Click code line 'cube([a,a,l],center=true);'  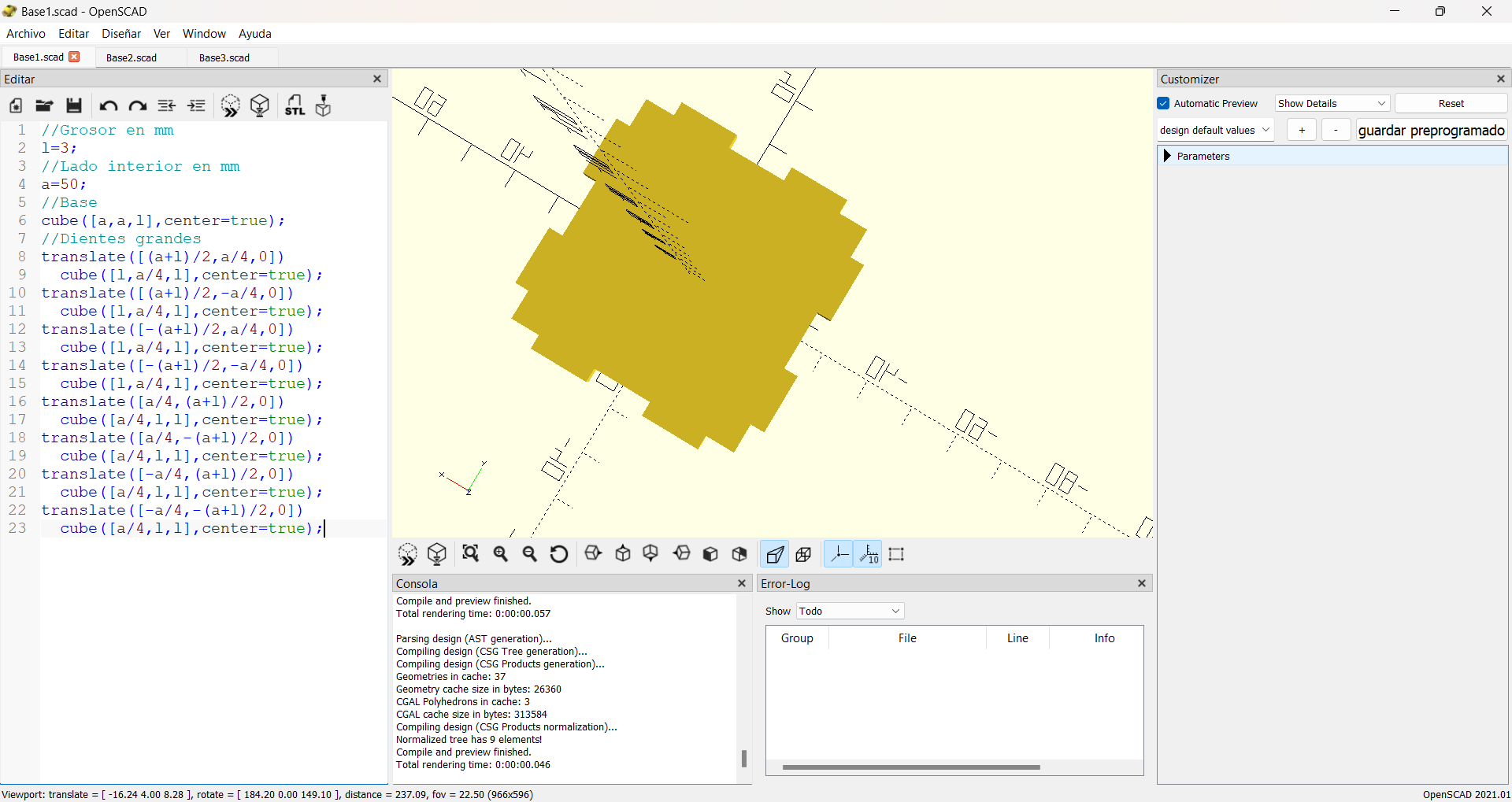tap(163, 220)
